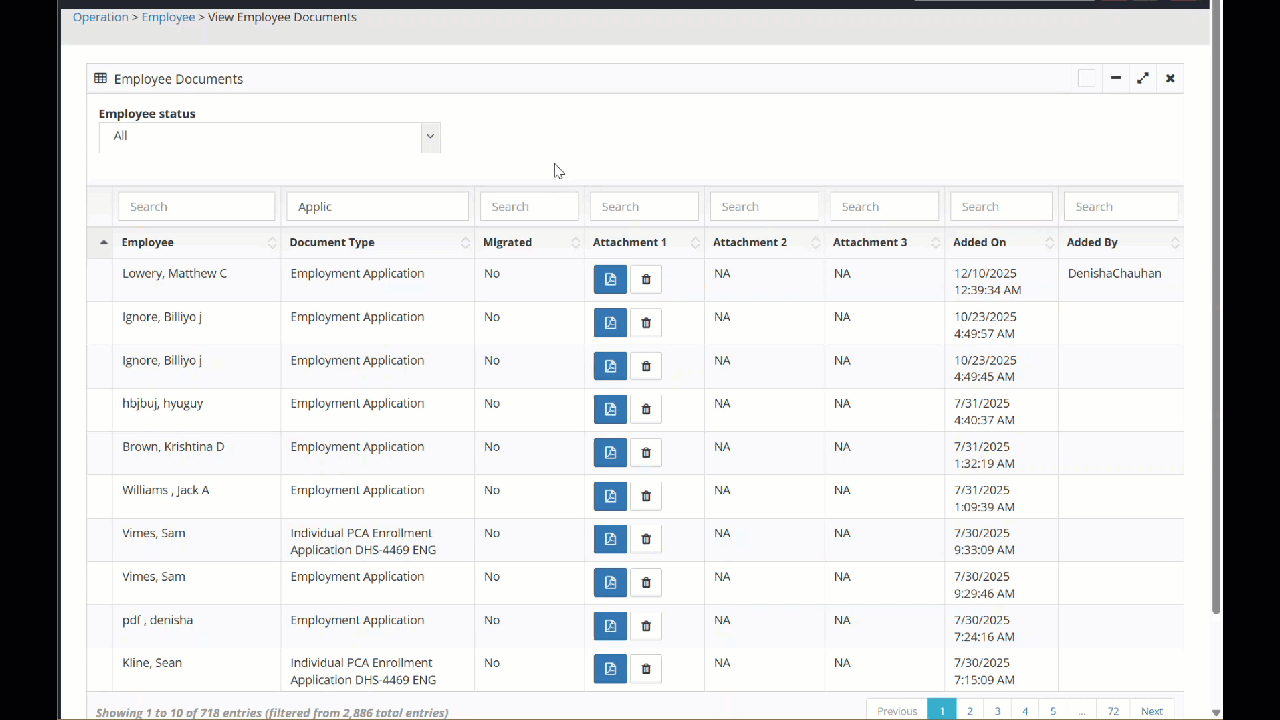Go to page 2 of results
This screenshot has width=1280, height=720.
[x=969, y=711]
